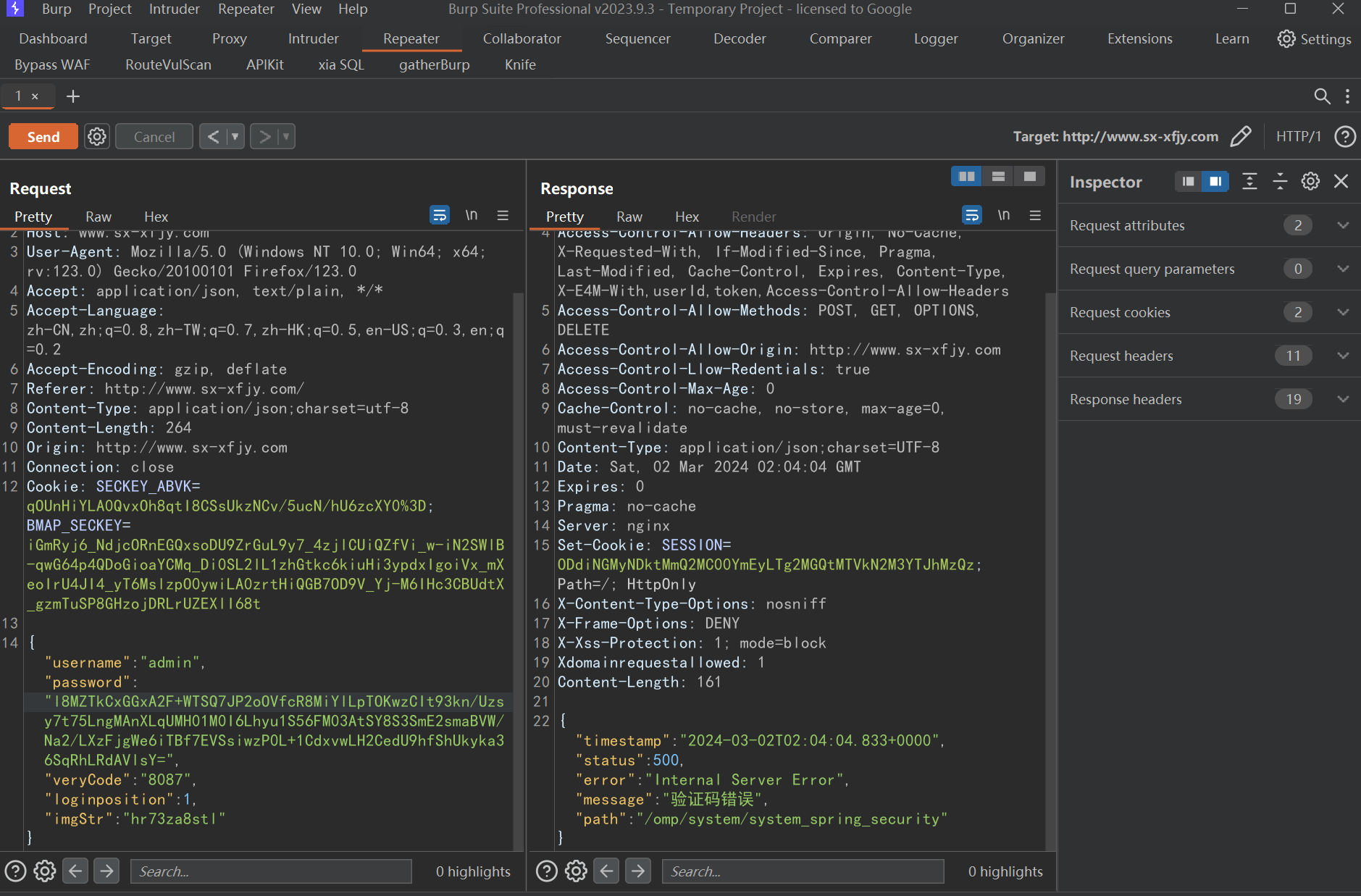
Task: Open Repeater send settings gear
Action: tap(97, 136)
